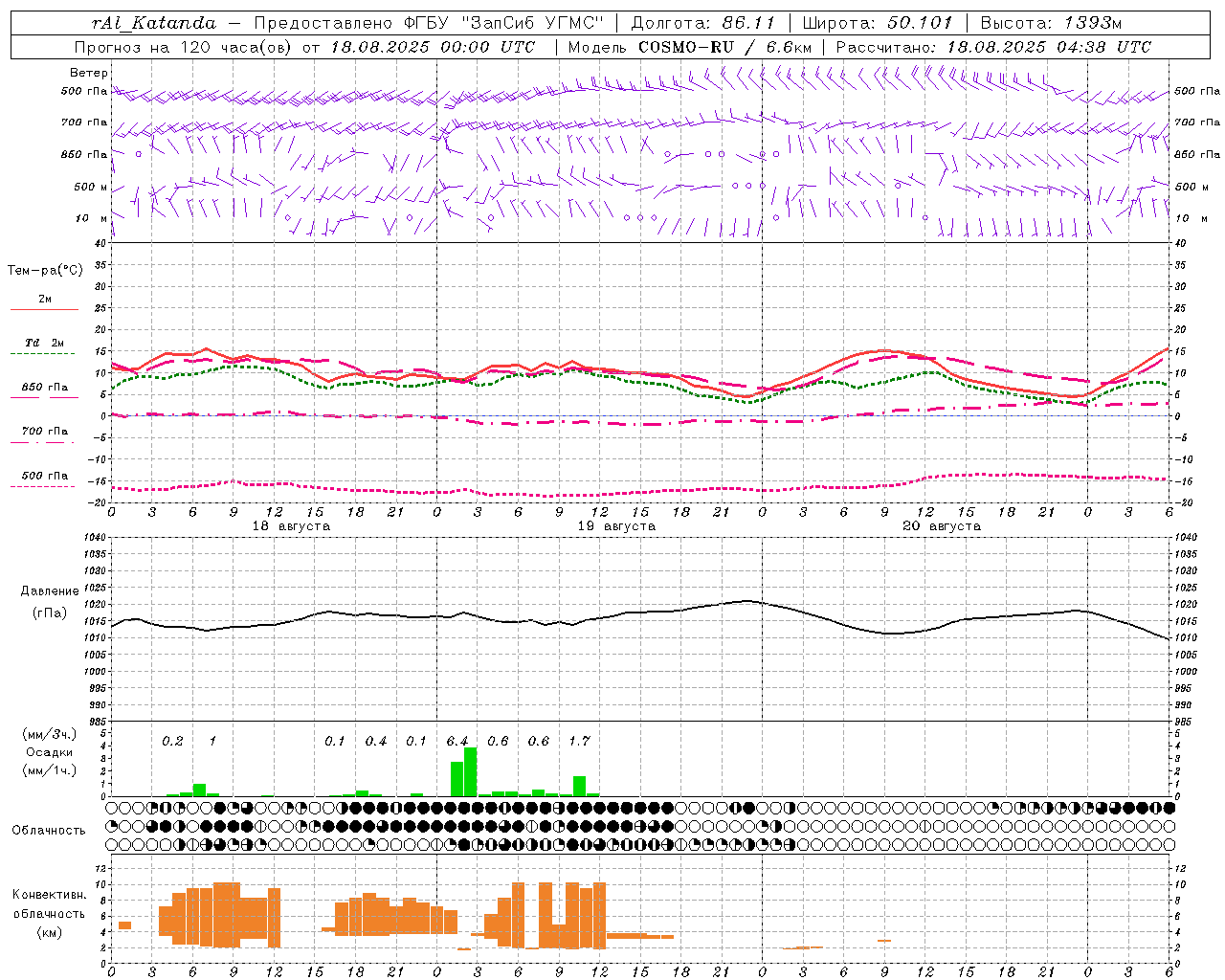Click the 2м legend label
Viewport: 1225px width, 980px height.
coord(45,299)
